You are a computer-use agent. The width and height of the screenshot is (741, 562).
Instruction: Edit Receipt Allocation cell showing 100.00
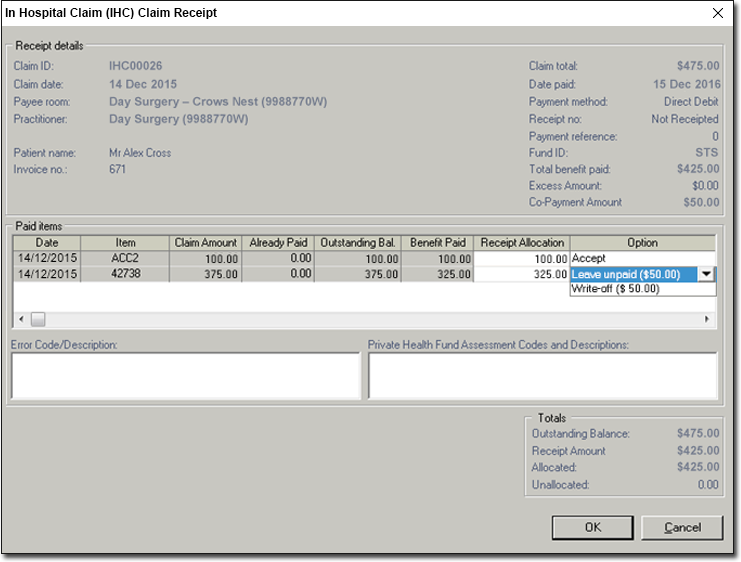tap(523, 258)
